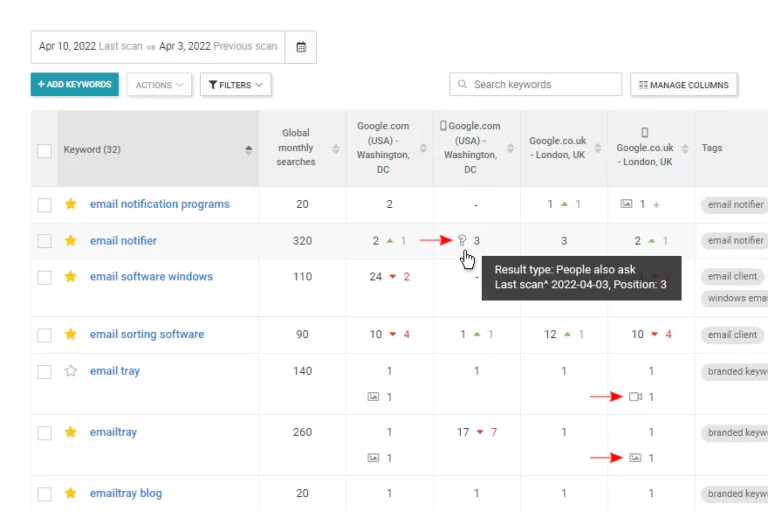Click branded keyword tag in emailtray row
This screenshot has width=768, height=511.
coord(735,433)
